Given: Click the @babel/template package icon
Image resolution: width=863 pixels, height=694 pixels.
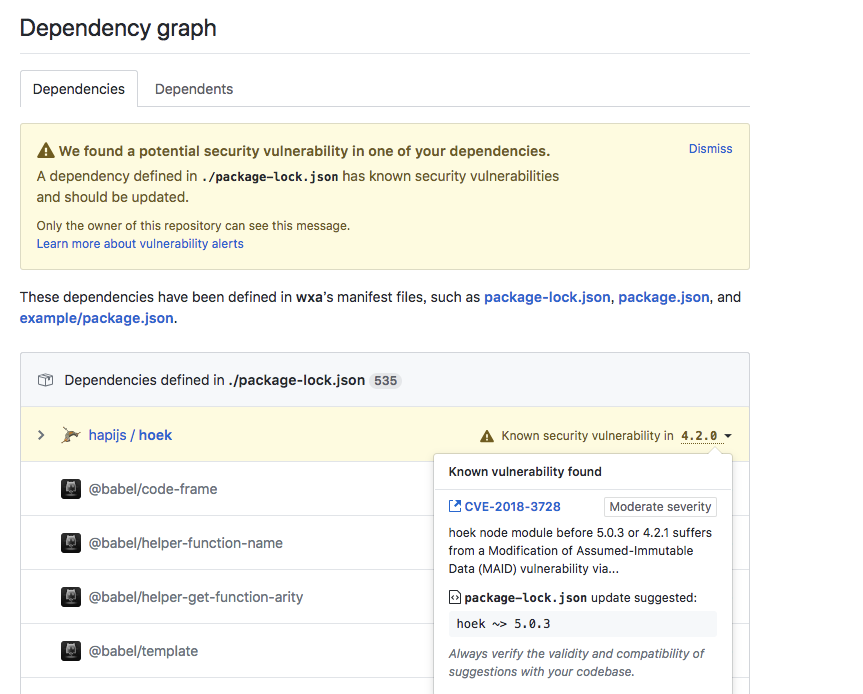Looking at the screenshot, I should pos(70,651).
